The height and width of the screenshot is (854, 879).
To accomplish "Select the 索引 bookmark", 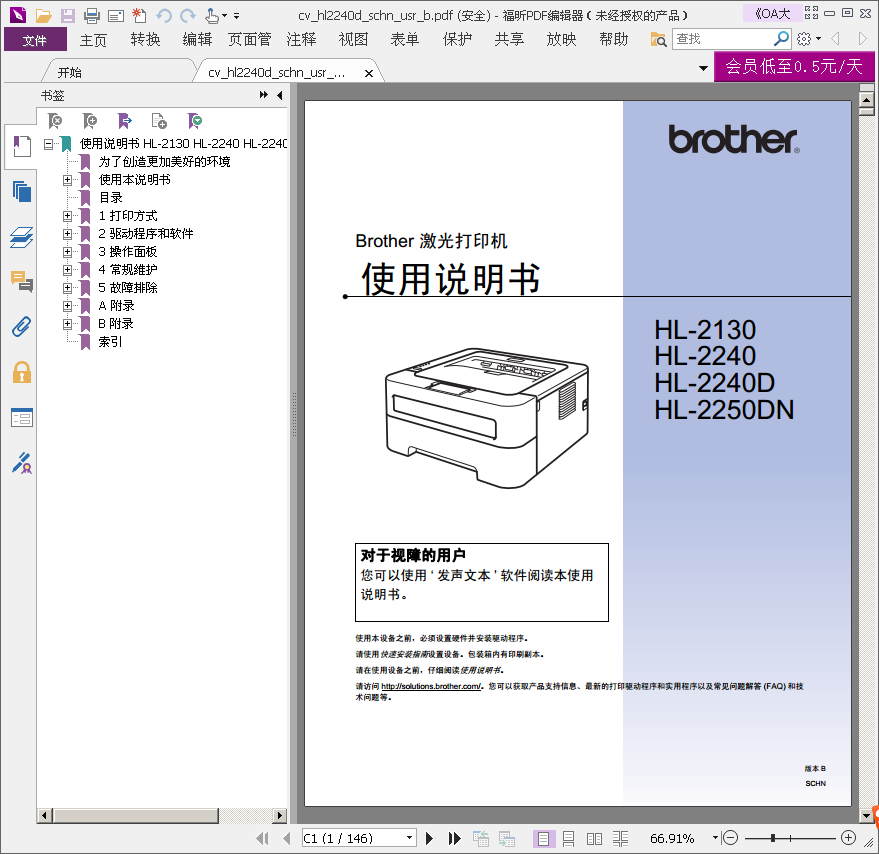I will [110, 341].
